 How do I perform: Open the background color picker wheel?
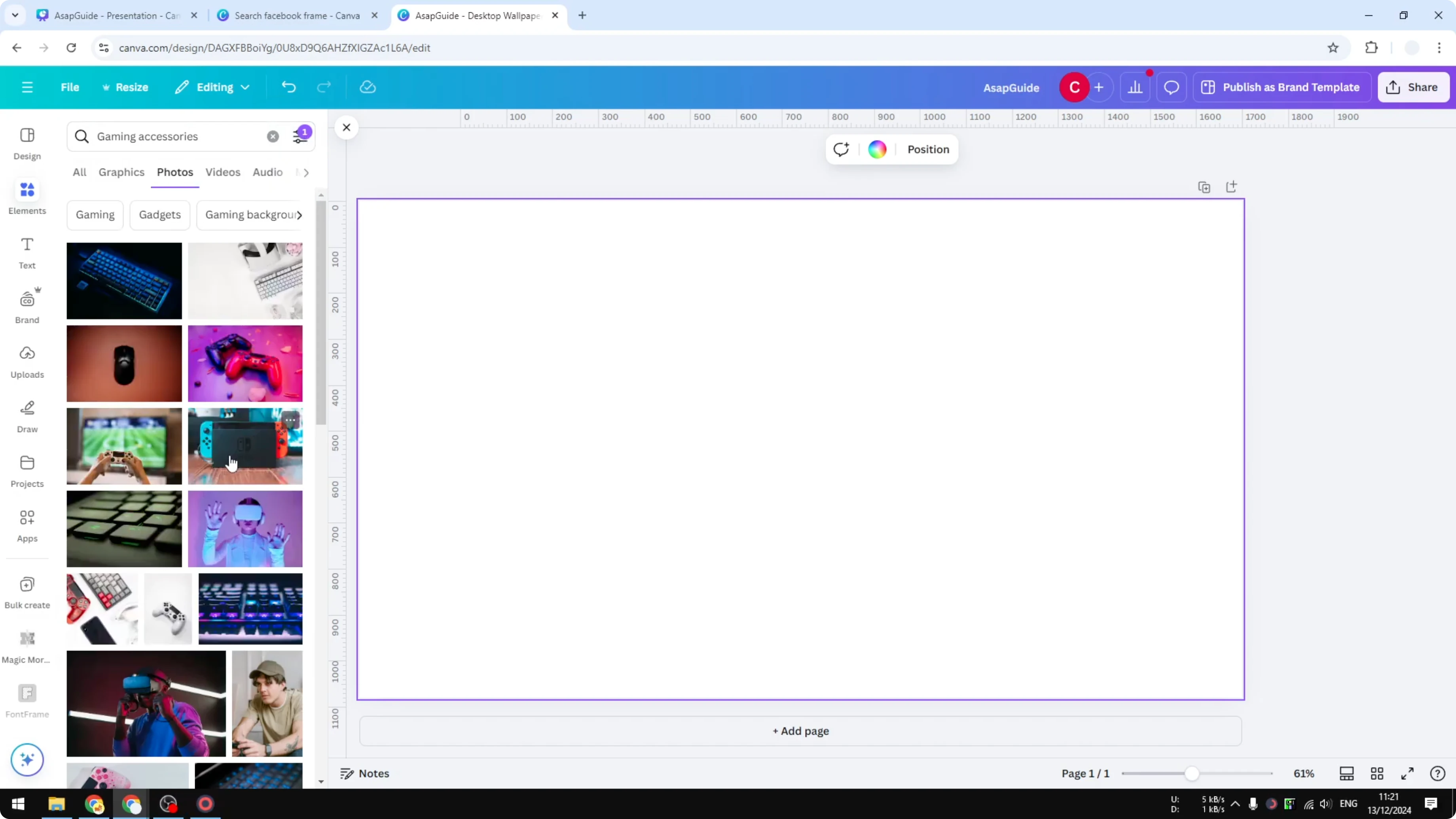[876, 149]
